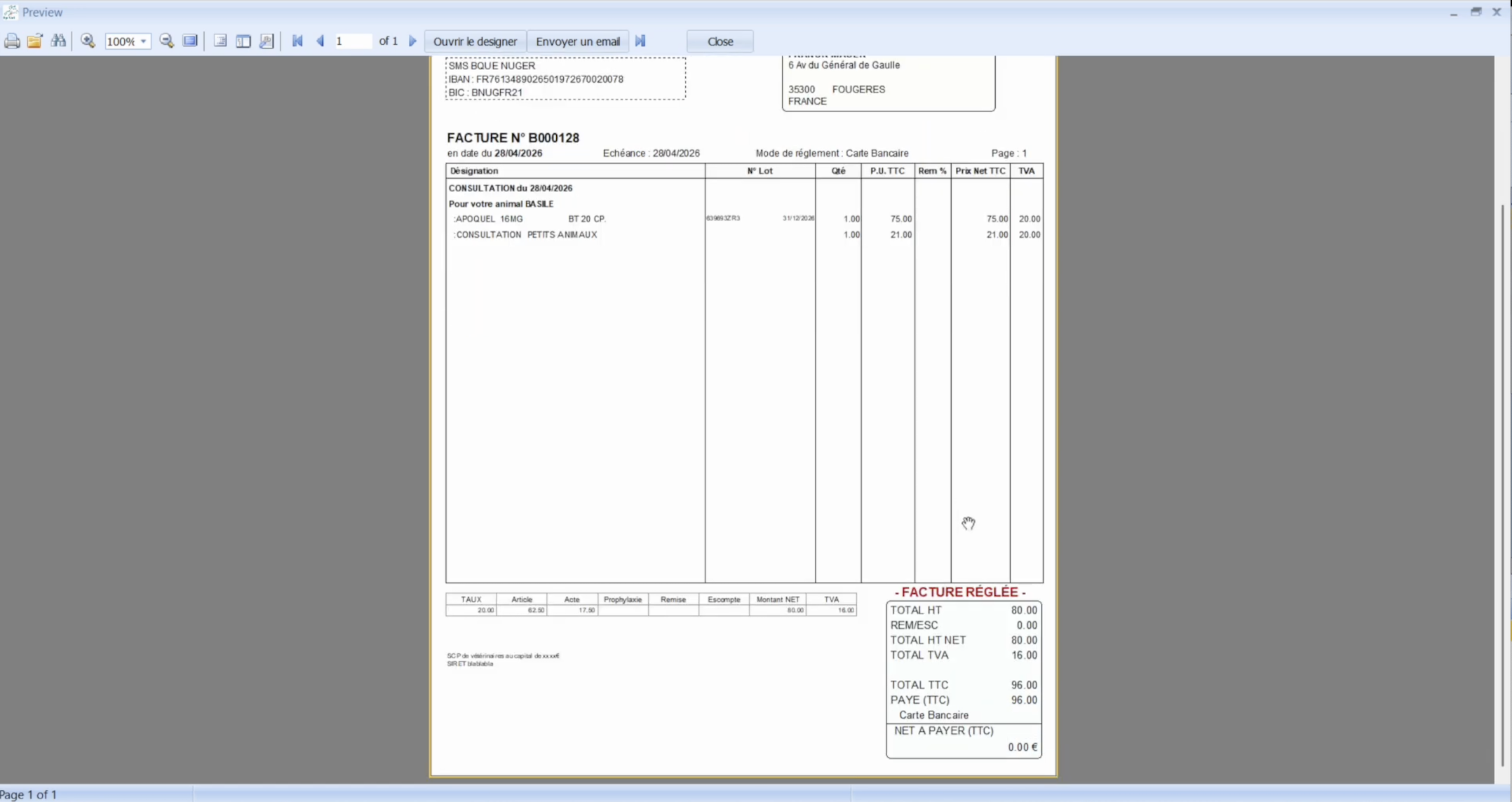This screenshot has height=802, width=1512.
Task: Toggle the thumbnails panel icon
Action: pos(243,41)
